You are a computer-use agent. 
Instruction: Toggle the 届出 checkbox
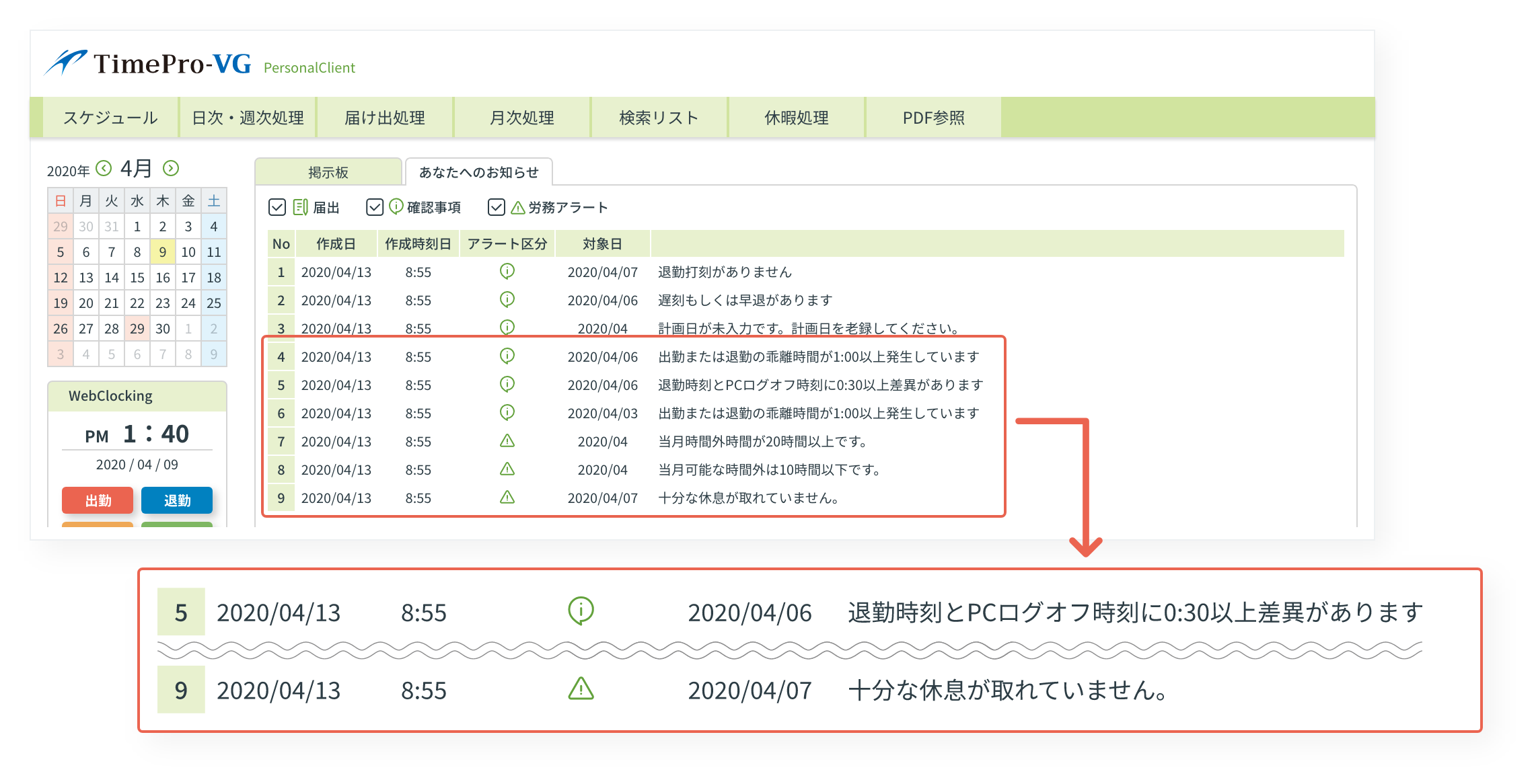click(277, 207)
